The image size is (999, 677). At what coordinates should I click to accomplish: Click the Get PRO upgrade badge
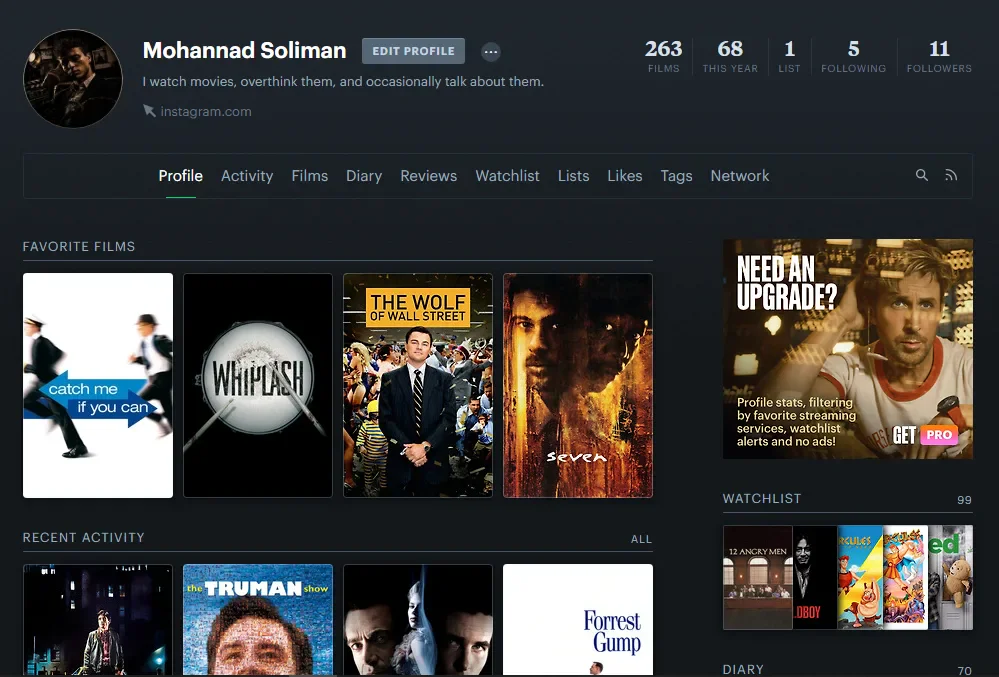925,435
